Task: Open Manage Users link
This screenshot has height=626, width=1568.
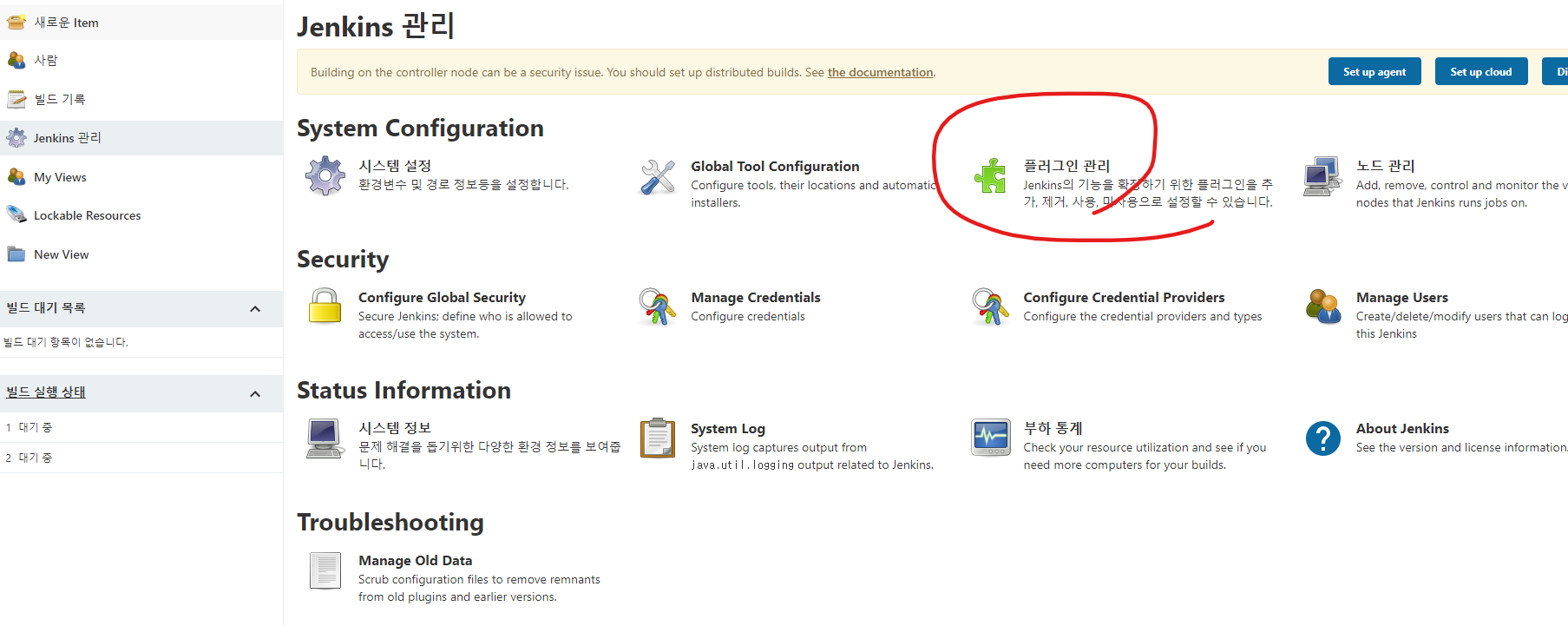Action: 1402,297
